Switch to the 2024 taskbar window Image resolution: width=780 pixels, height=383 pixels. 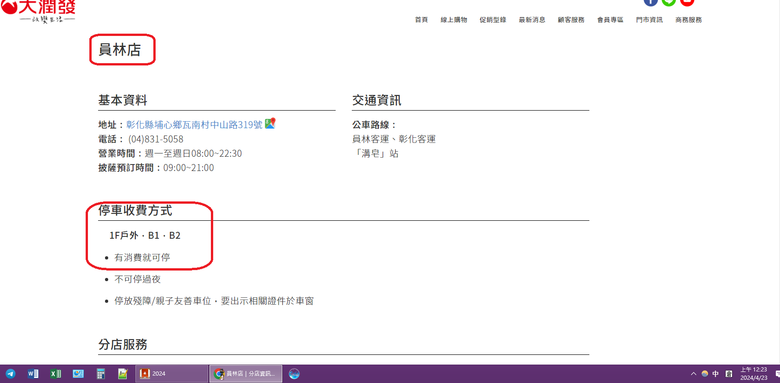172,374
